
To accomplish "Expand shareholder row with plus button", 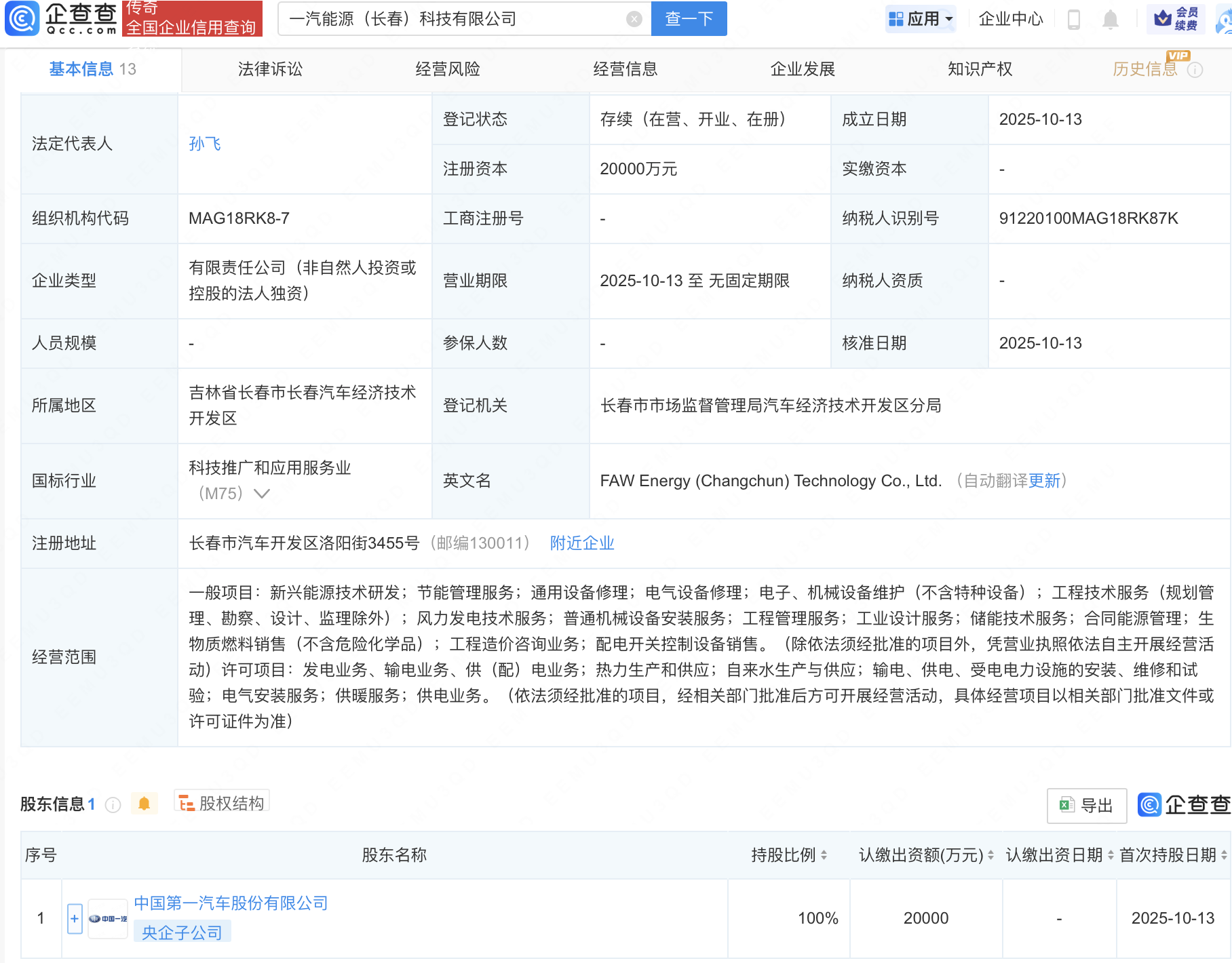I will 75,918.
